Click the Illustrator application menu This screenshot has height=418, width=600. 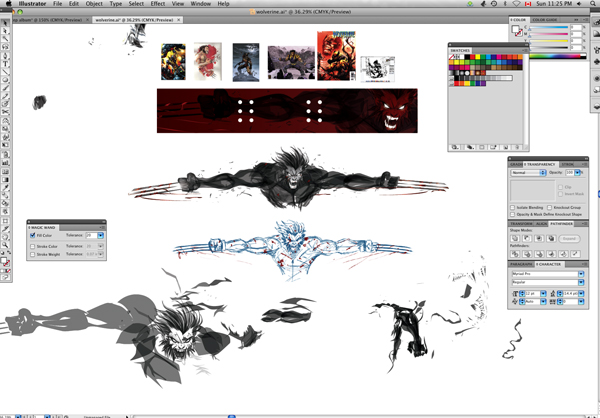point(32,4)
